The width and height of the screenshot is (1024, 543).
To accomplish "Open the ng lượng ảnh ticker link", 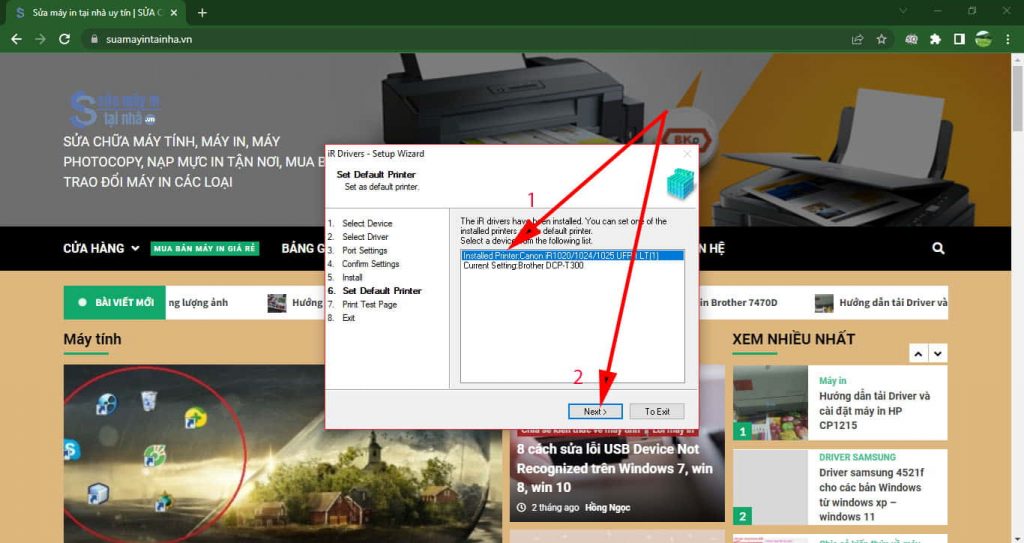I will coord(198,303).
